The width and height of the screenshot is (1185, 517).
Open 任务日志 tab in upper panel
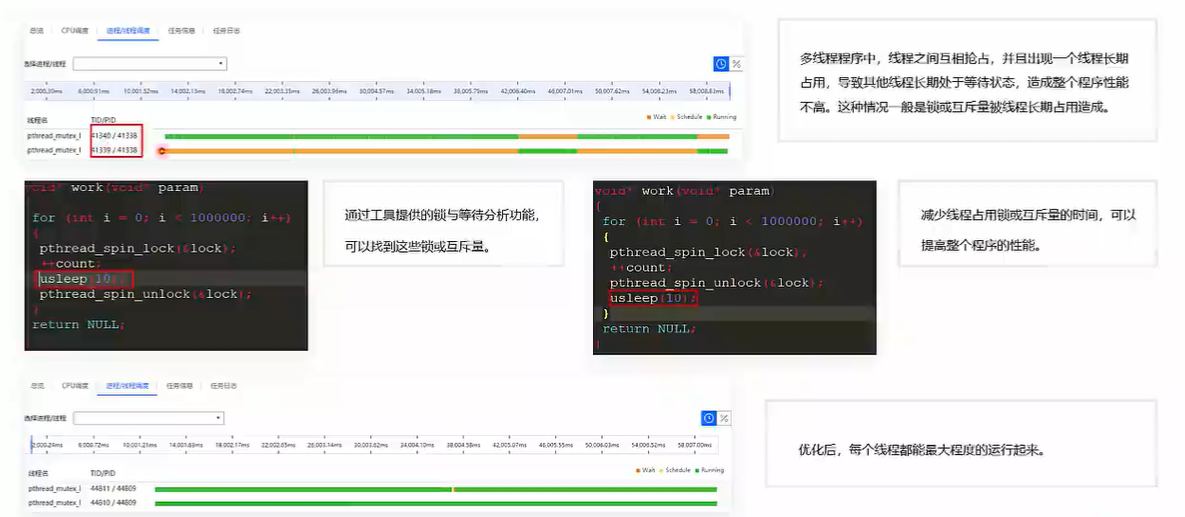227,31
